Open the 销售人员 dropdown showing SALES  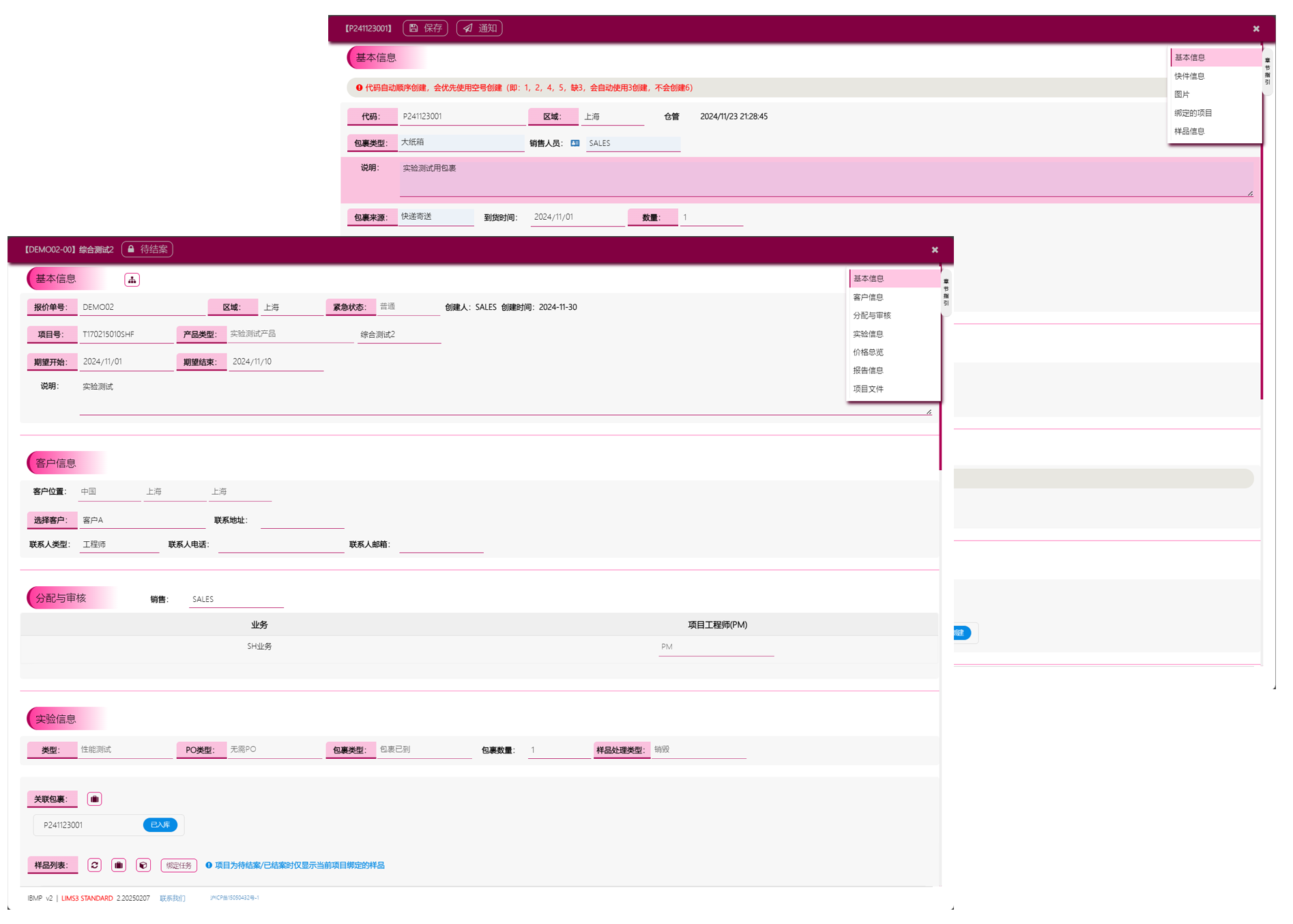point(633,143)
